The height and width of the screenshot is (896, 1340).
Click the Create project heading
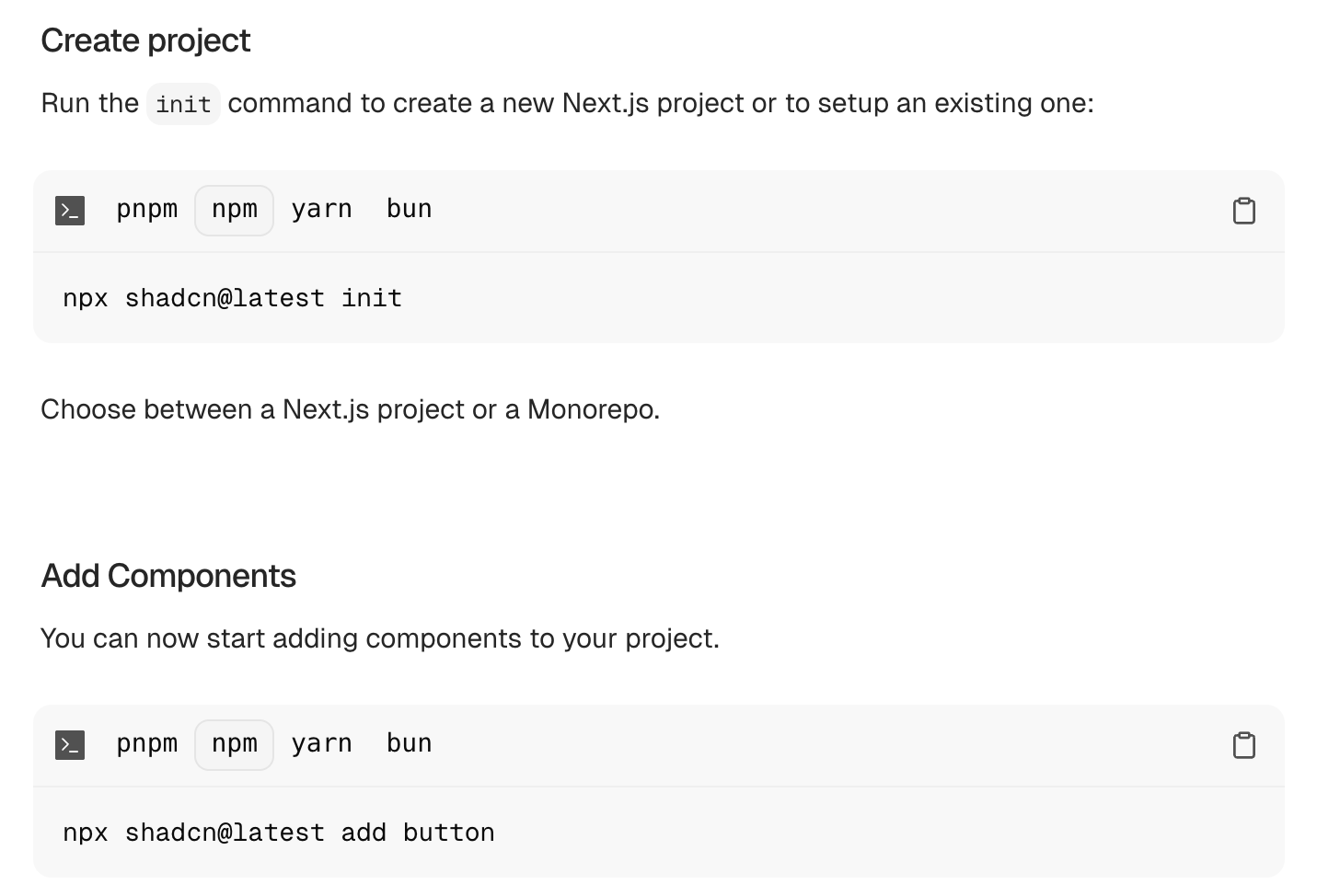click(x=145, y=40)
